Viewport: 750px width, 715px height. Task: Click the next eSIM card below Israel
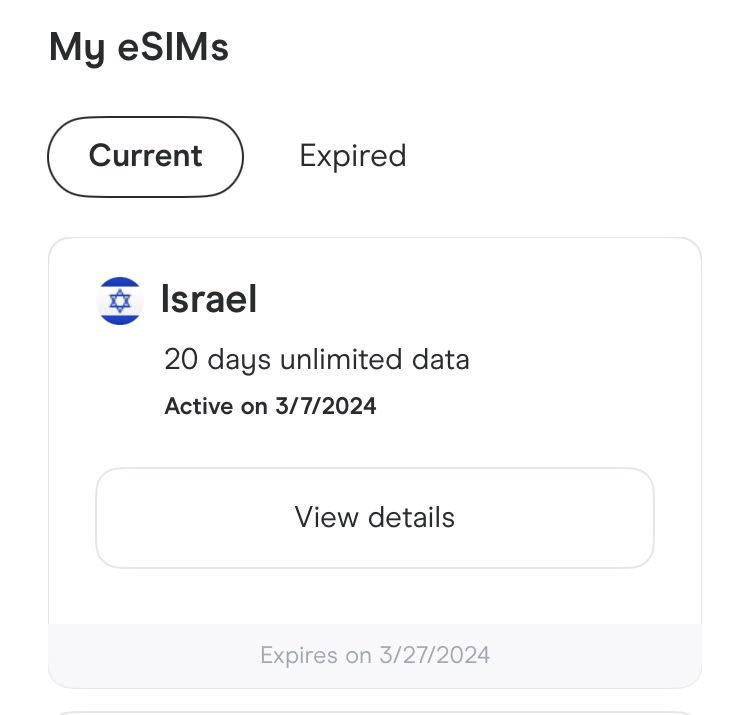pos(375,713)
